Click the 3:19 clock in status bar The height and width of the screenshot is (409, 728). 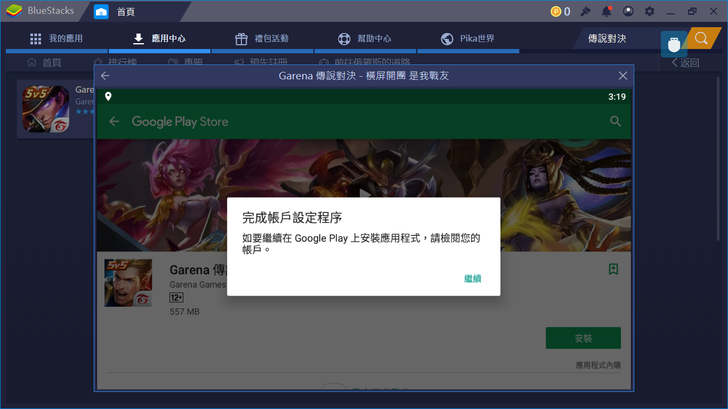[x=617, y=97]
